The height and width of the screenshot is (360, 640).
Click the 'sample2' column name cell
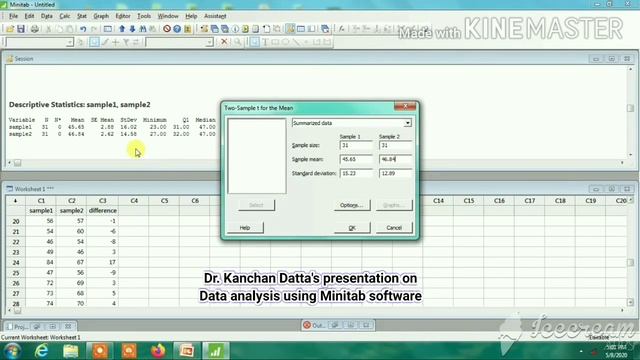(71, 211)
